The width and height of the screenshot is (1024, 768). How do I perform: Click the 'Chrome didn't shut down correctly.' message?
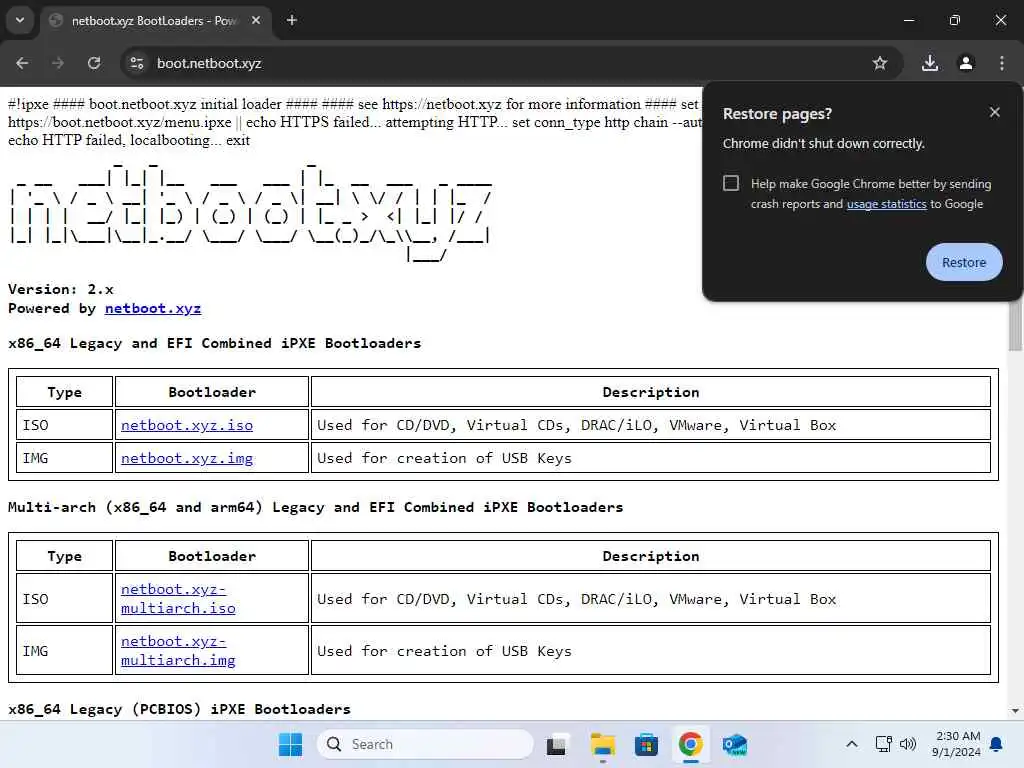tap(824, 144)
